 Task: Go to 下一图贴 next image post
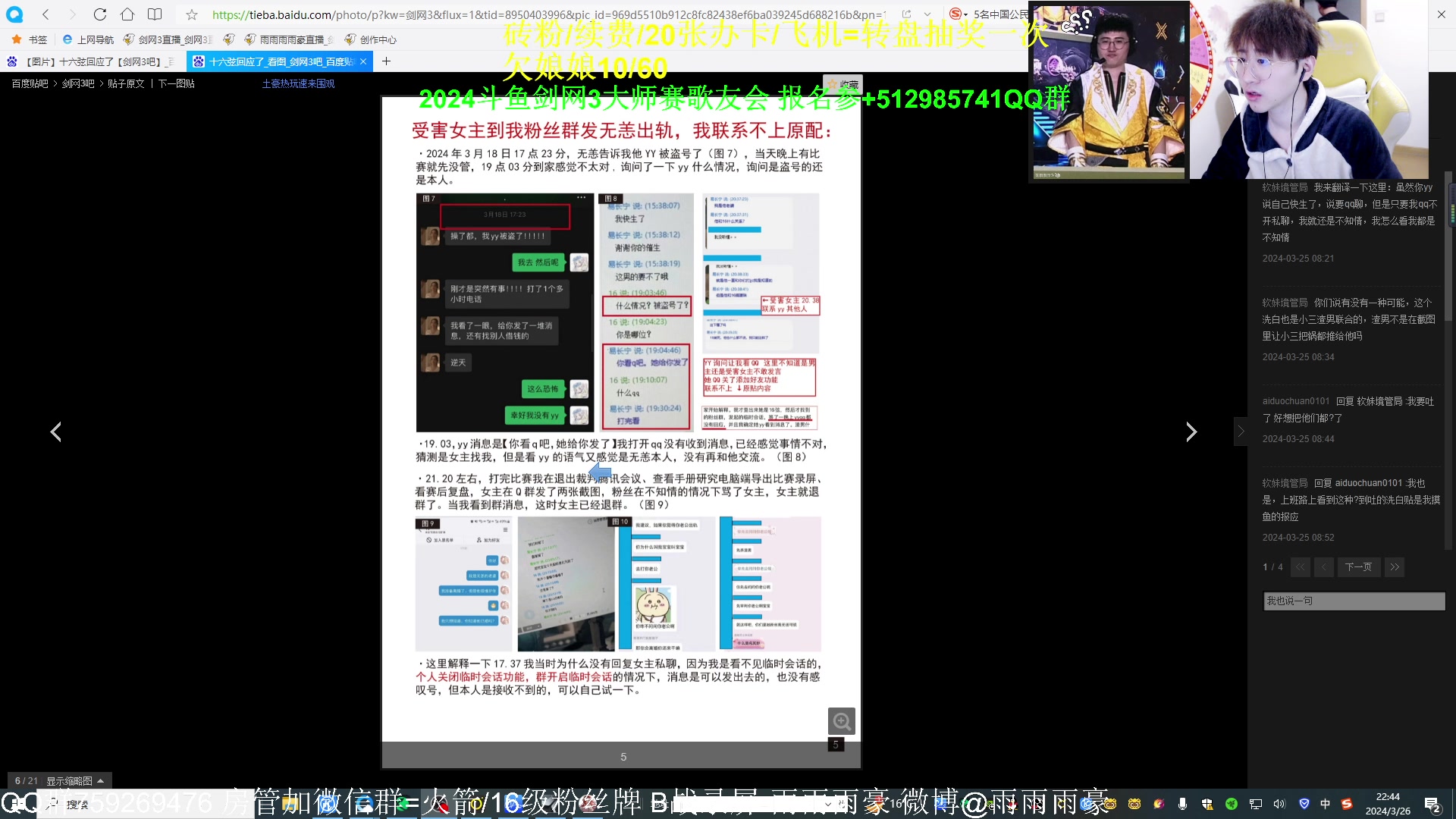(x=177, y=83)
